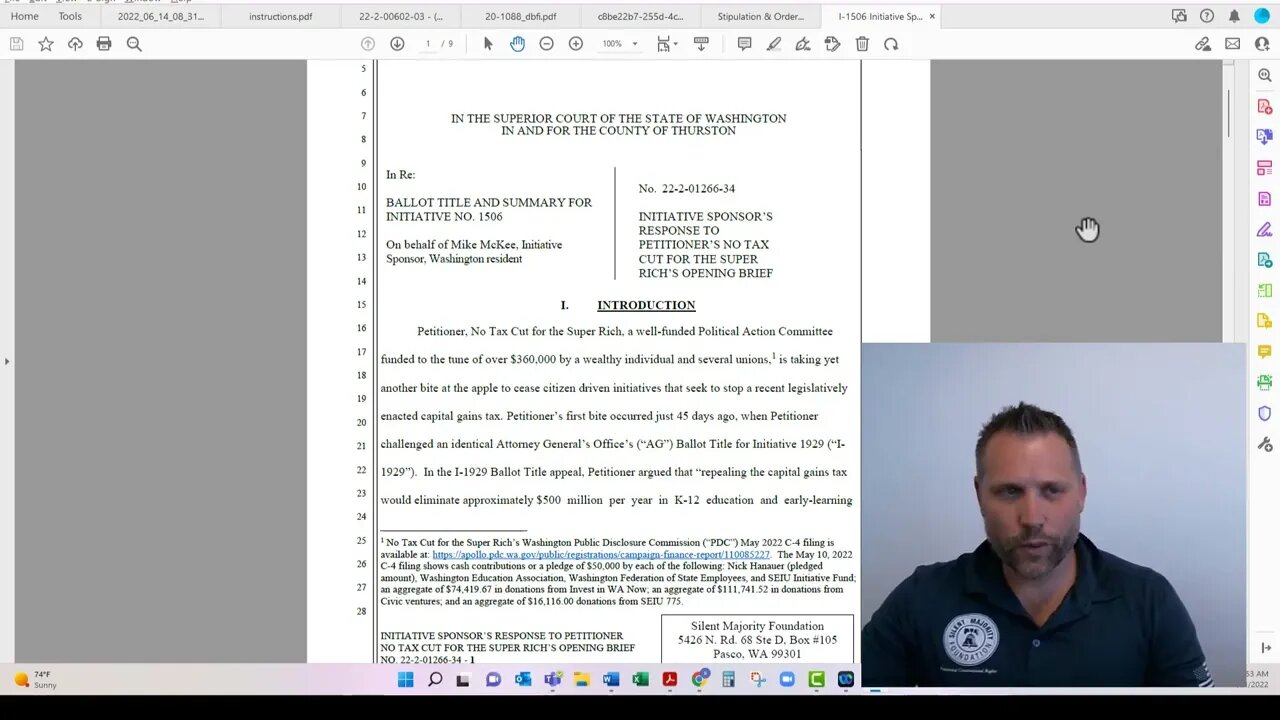This screenshot has height=720, width=1280.
Task: Add a comment with sticky note icon
Action: click(744, 44)
